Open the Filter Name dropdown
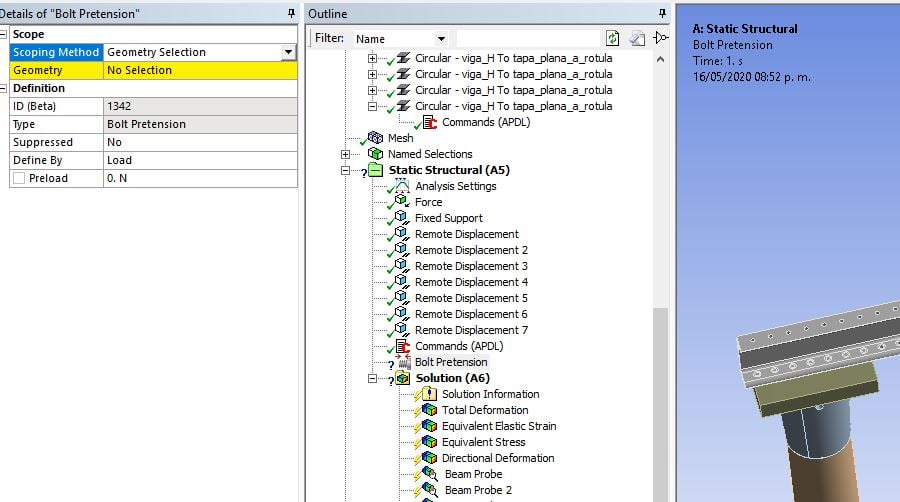This screenshot has height=502, width=900. pyautogui.click(x=441, y=39)
